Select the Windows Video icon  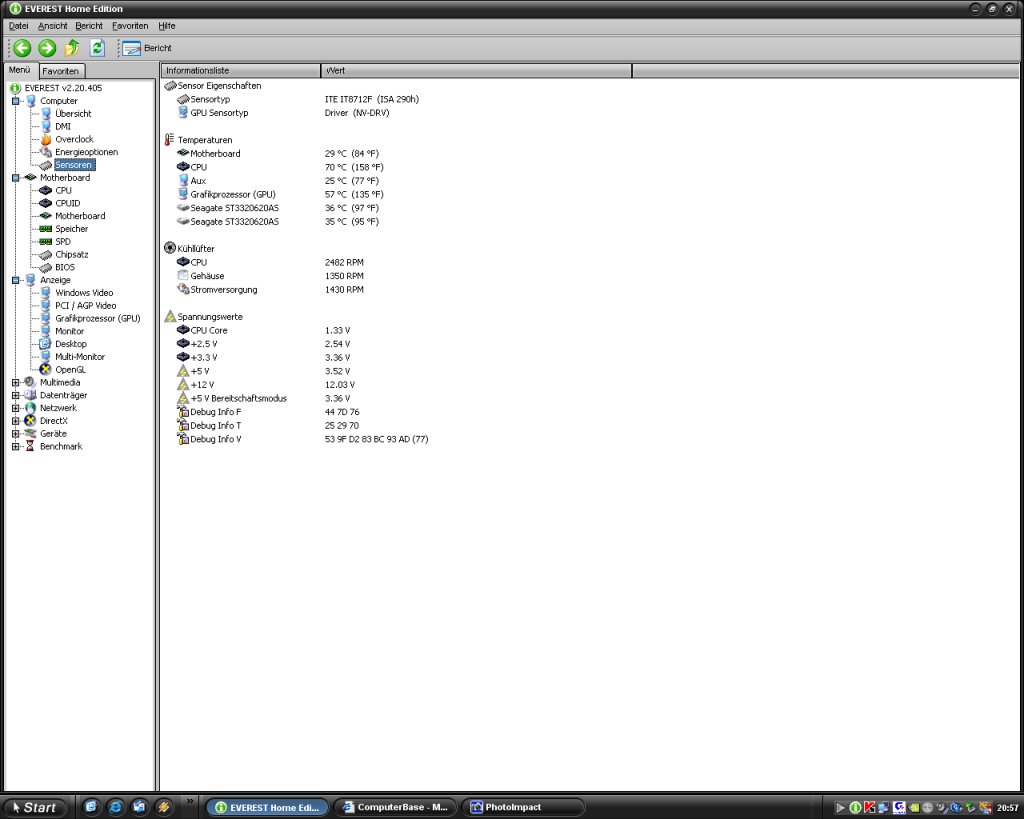[46, 293]
